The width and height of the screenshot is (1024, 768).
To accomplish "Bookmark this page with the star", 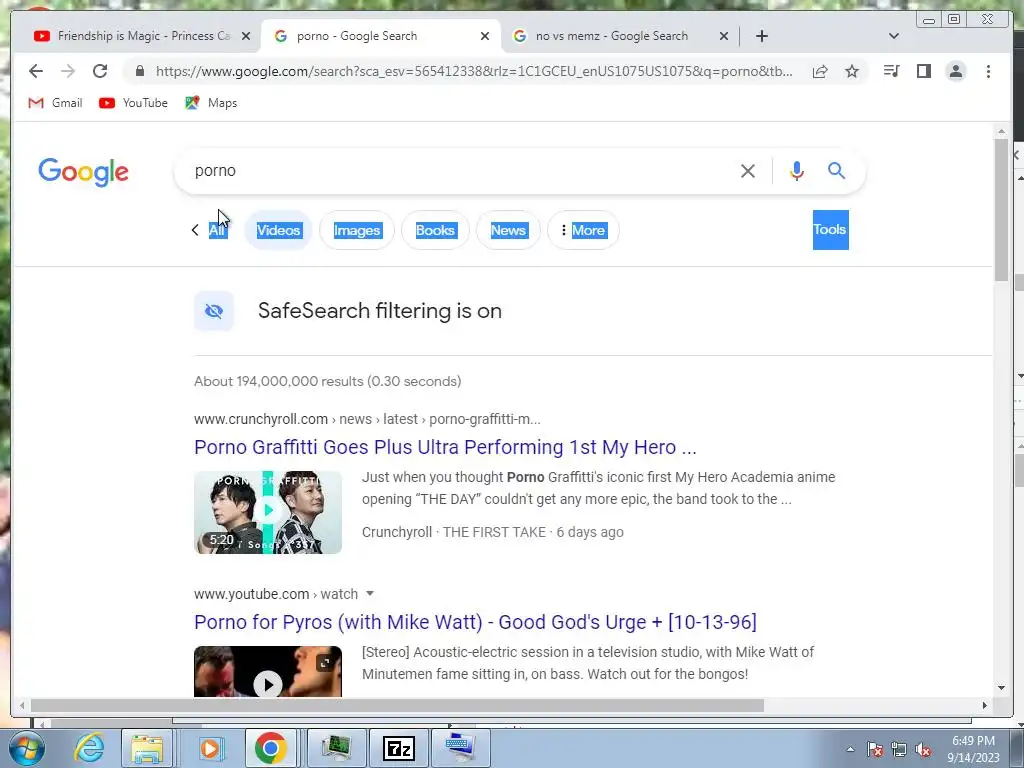I will coord(852,71).
